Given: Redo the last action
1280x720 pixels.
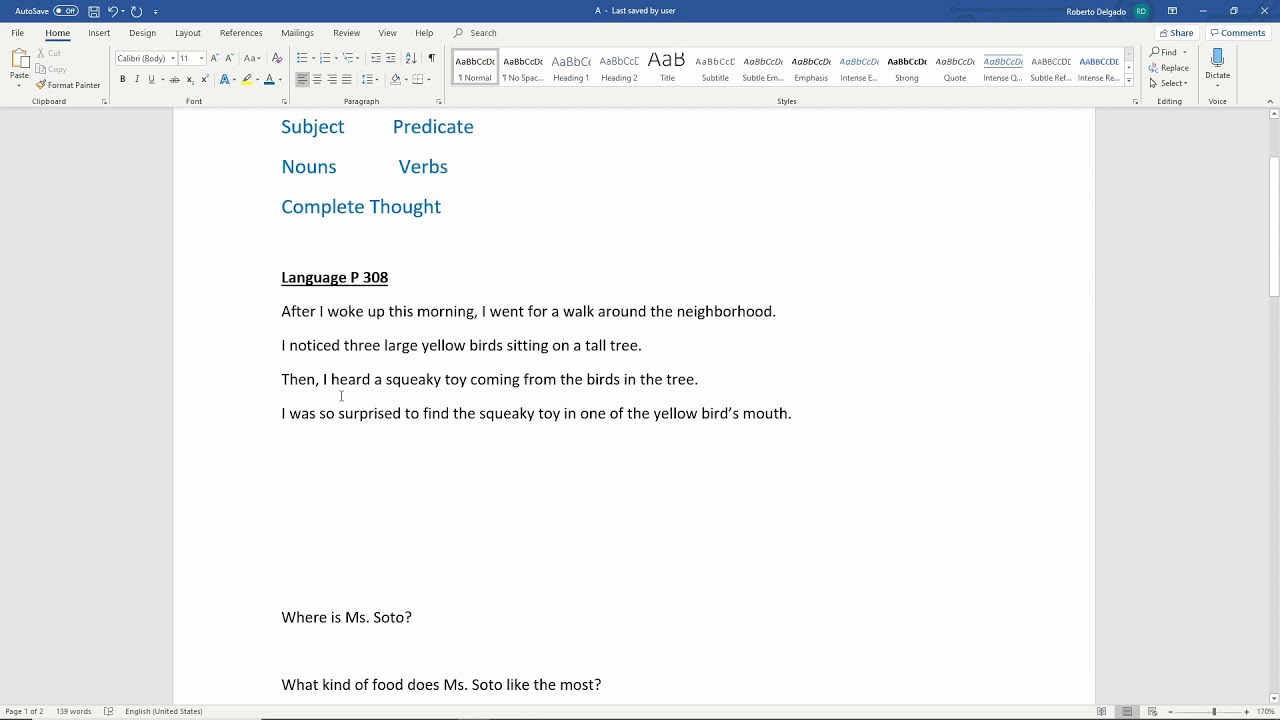Looking at the screenshot, I should (137, 11).
